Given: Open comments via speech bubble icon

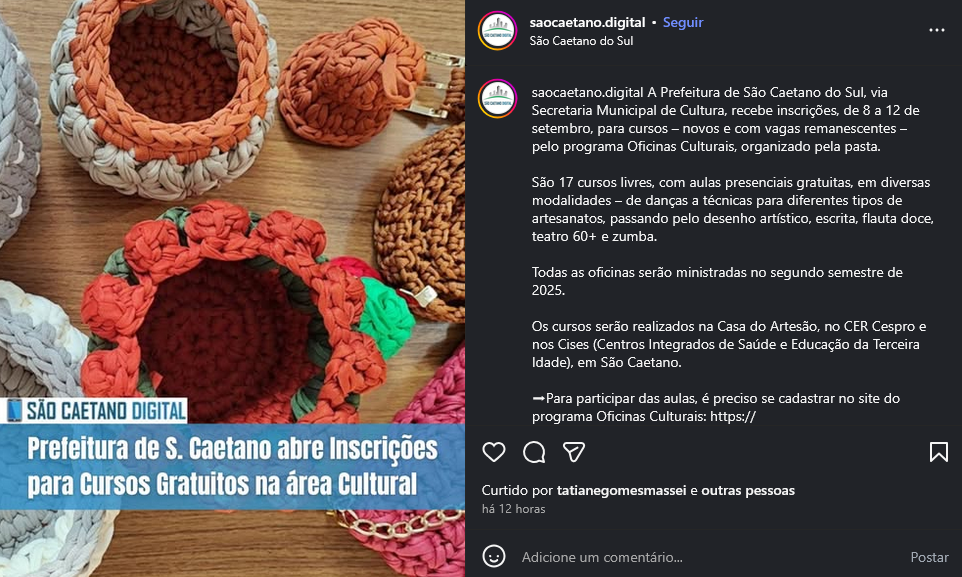Looking at the screenshot, I should point(534,452).
